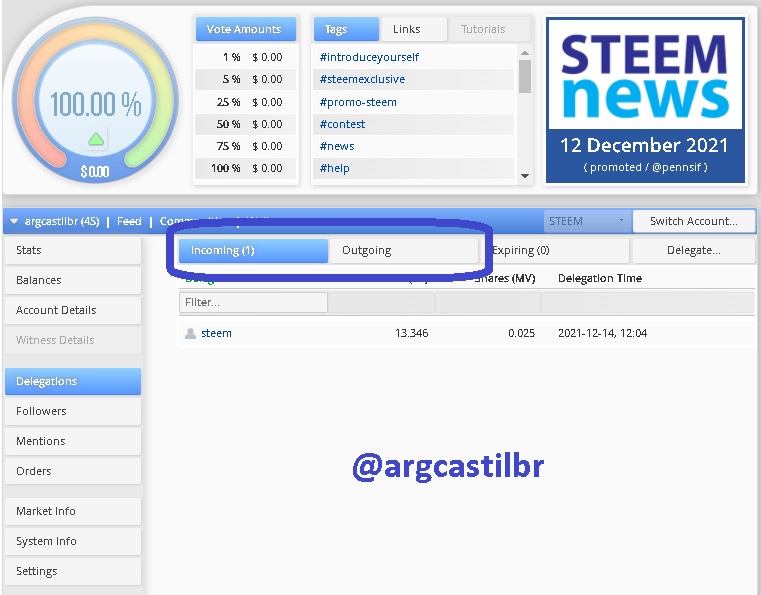This screenshot has height=595, width=761.
Task: Select the Incoming (1) delegations tab
Action: coord(253,250)
